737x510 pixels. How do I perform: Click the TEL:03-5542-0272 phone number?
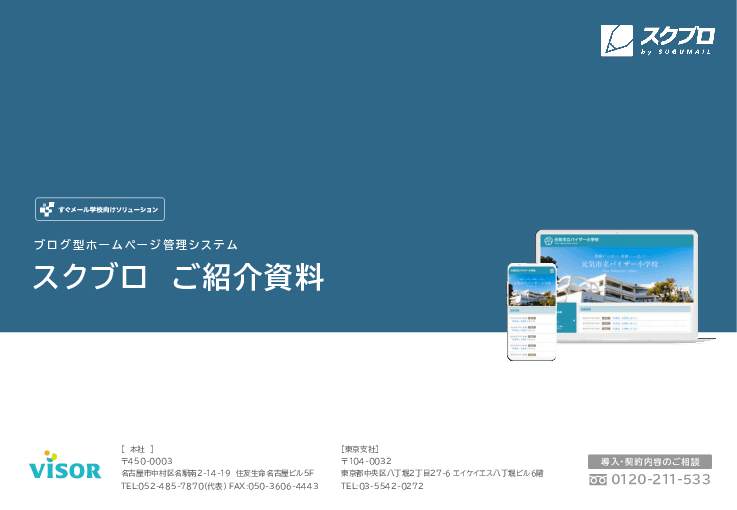(382, 486)
